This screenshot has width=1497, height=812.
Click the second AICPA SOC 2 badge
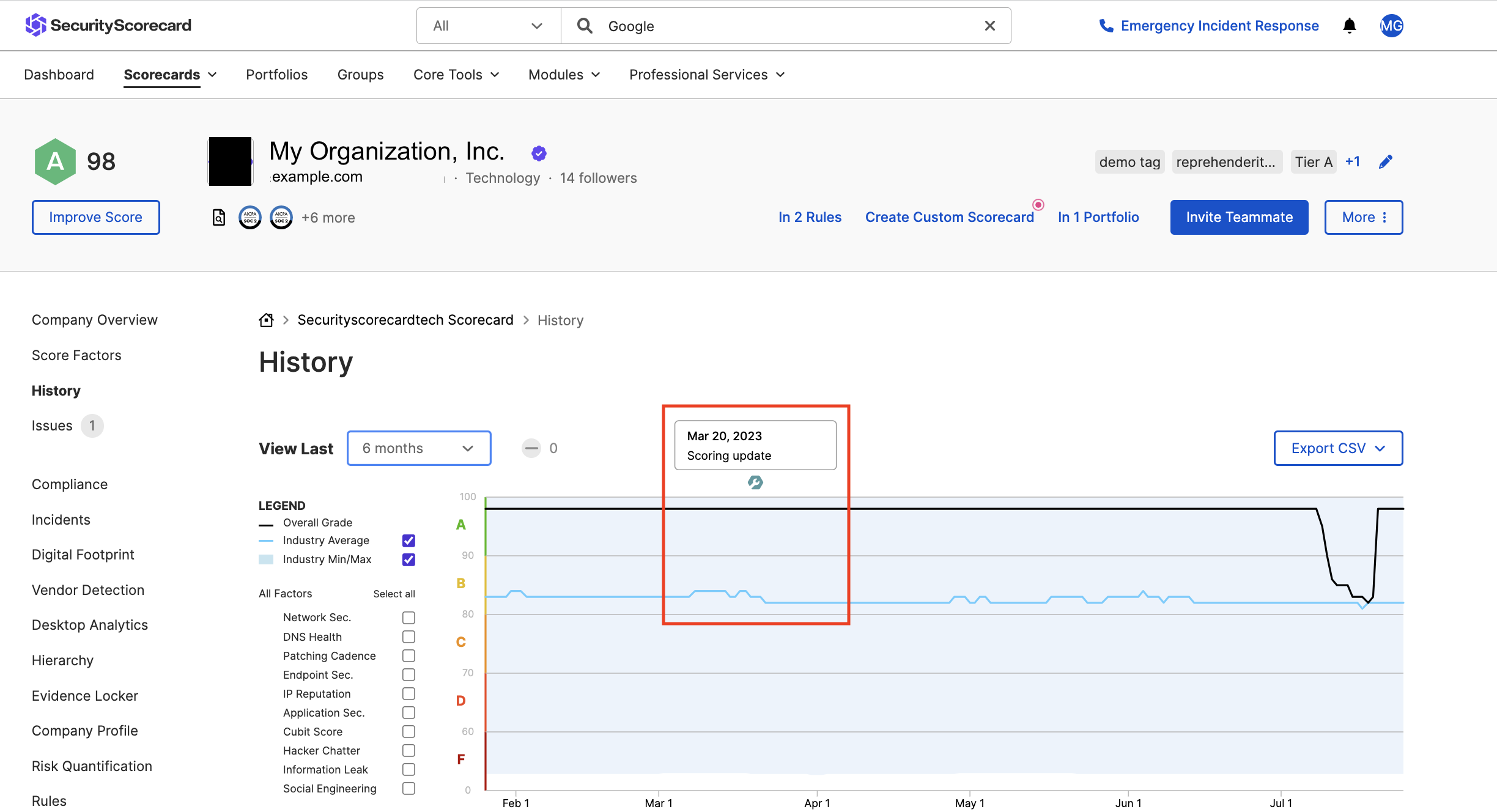(281, 217)
